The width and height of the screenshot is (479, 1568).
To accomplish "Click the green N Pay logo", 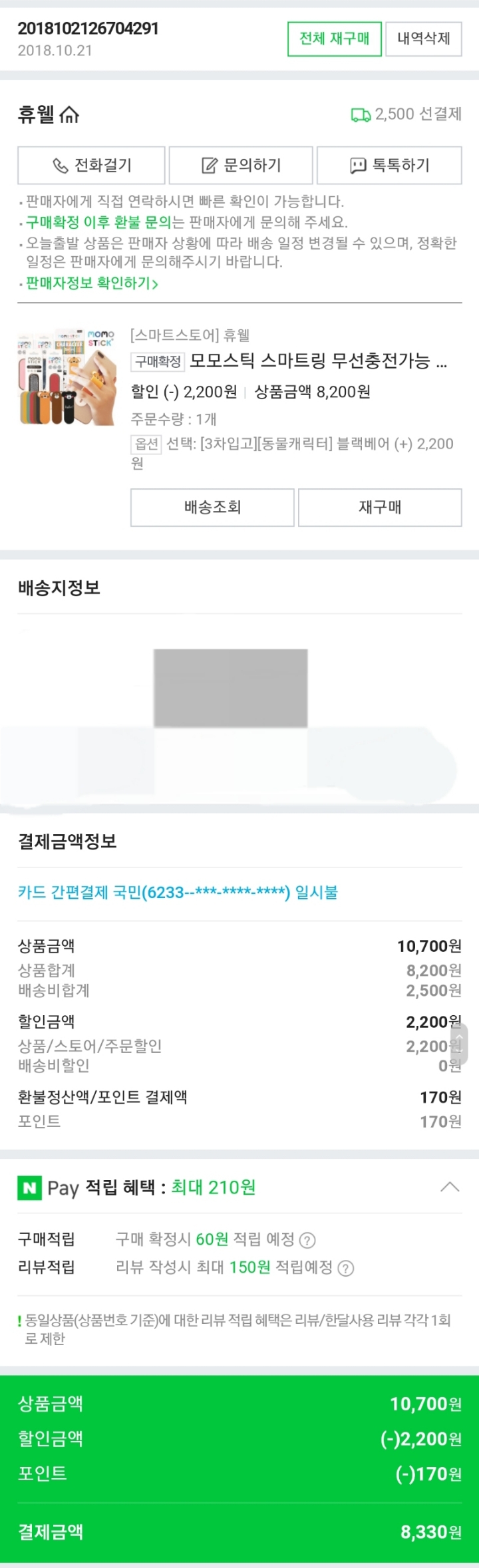I will (x=29, y=1187).
